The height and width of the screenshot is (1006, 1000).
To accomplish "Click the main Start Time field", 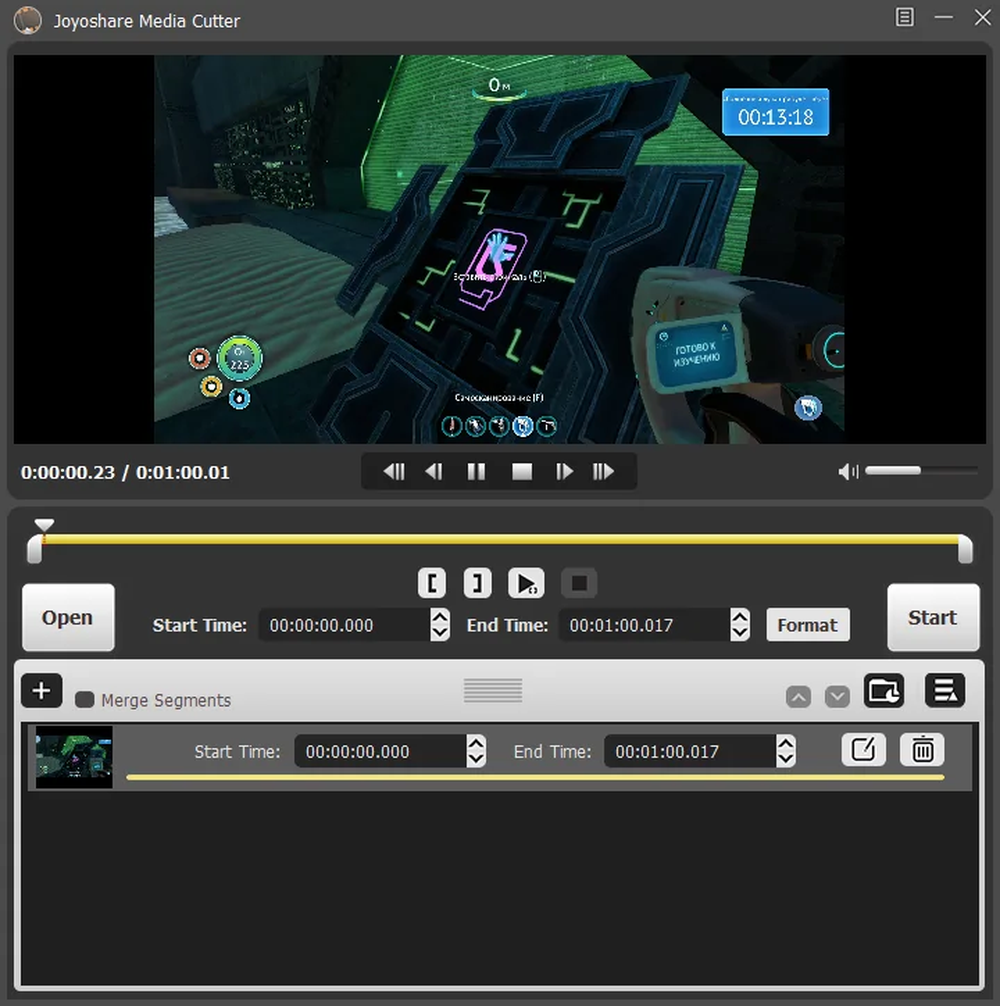I will [x=344, y=625].
